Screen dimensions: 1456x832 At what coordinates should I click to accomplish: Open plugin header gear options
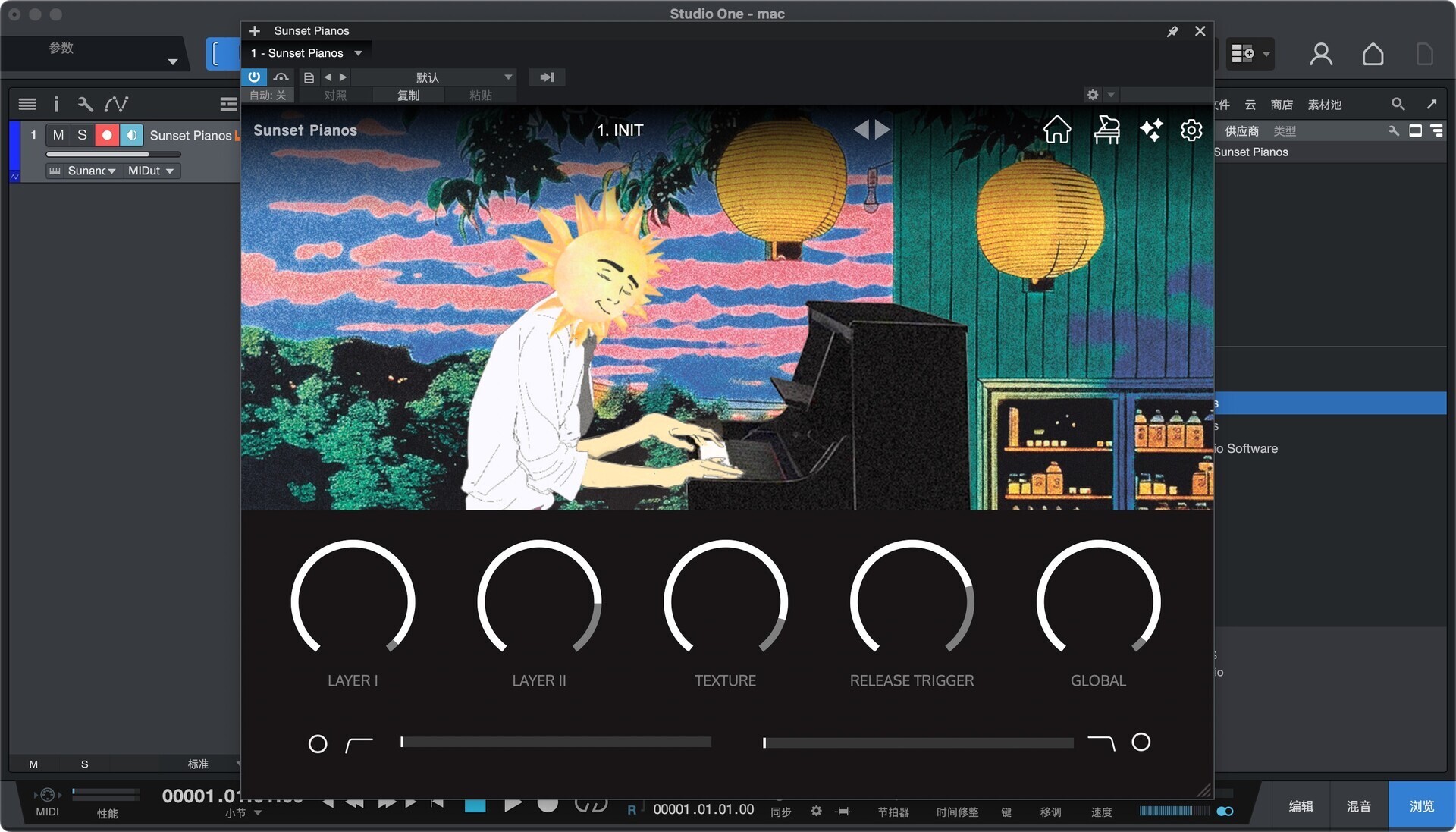[1093, 95]
